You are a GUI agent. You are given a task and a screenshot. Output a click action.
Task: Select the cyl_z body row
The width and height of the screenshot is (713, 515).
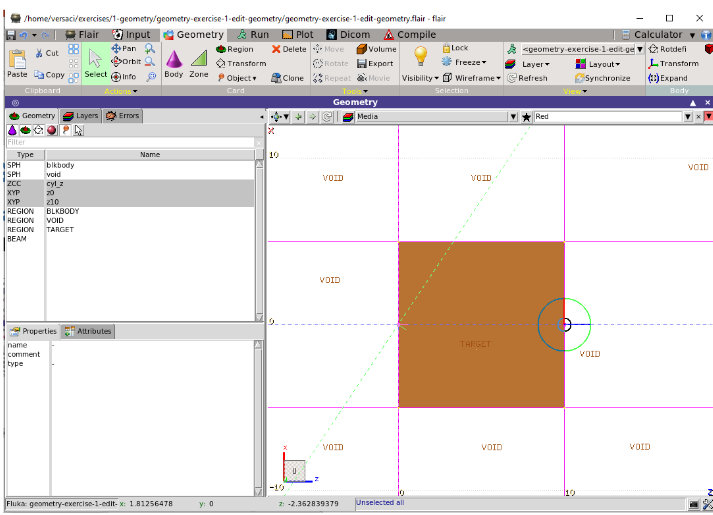(130, 184)
